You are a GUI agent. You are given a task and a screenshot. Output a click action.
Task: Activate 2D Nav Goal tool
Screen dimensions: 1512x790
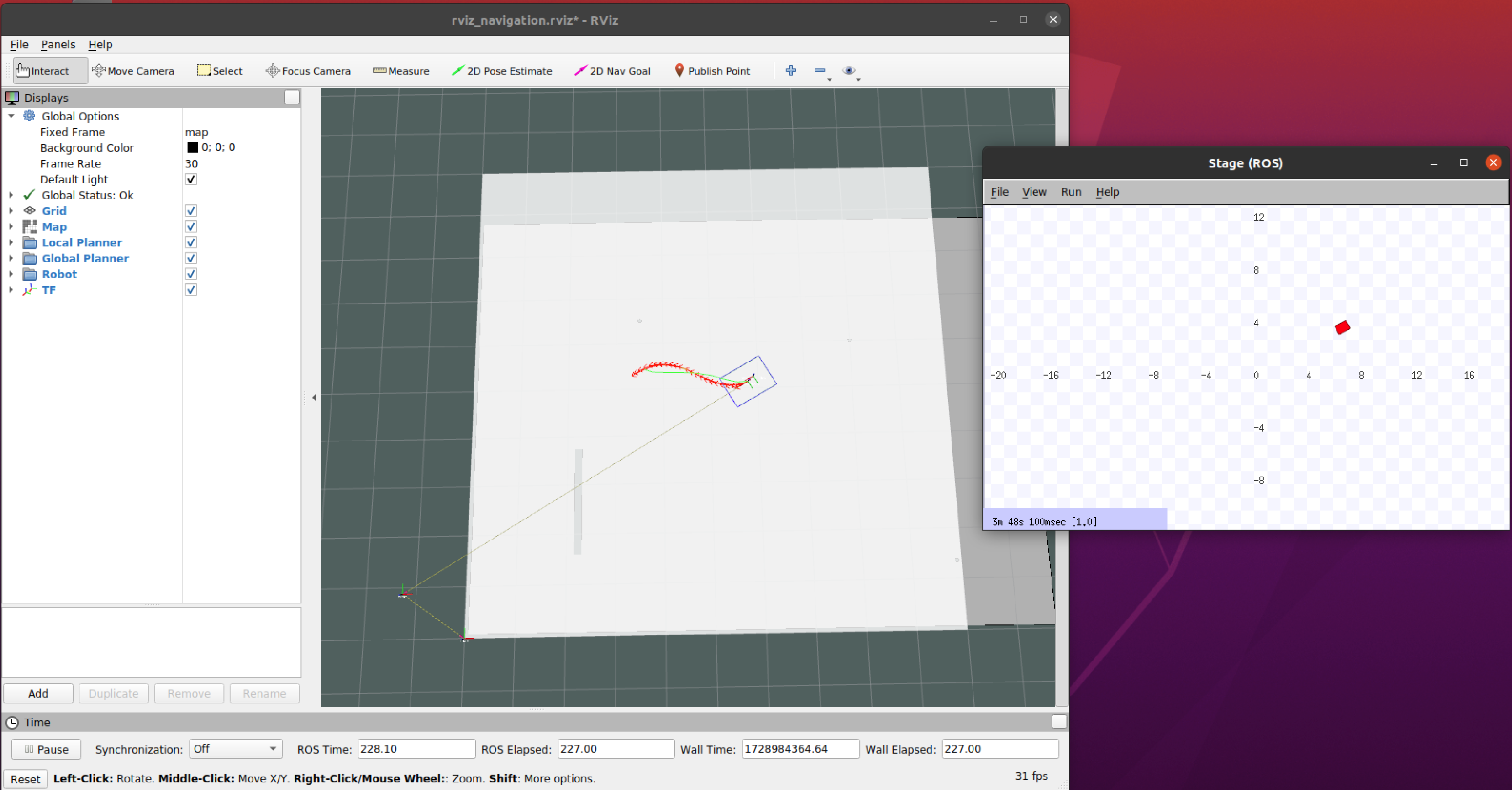click(x=612, y=70)
